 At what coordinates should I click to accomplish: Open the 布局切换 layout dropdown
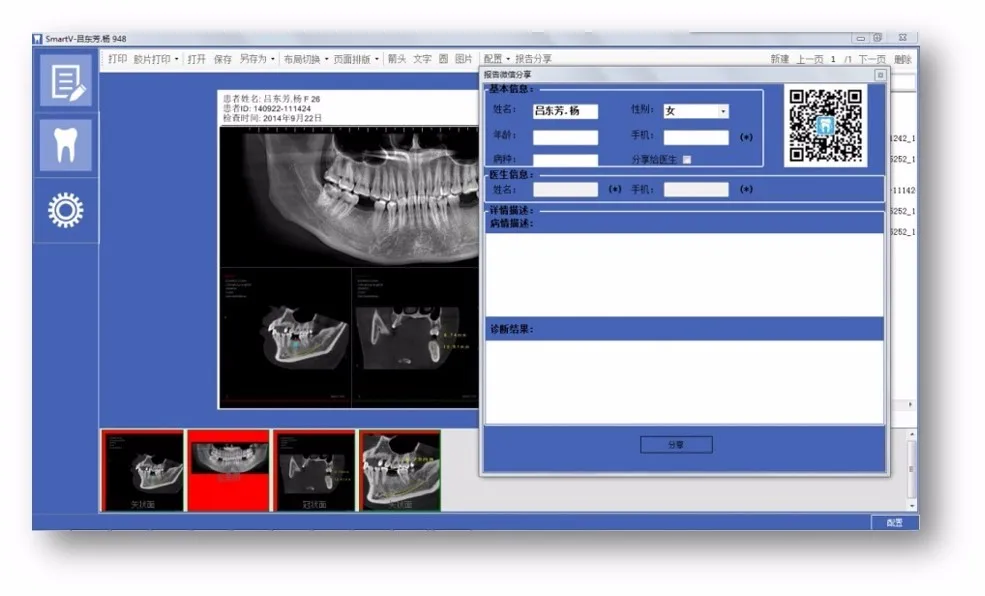[305, 60]
